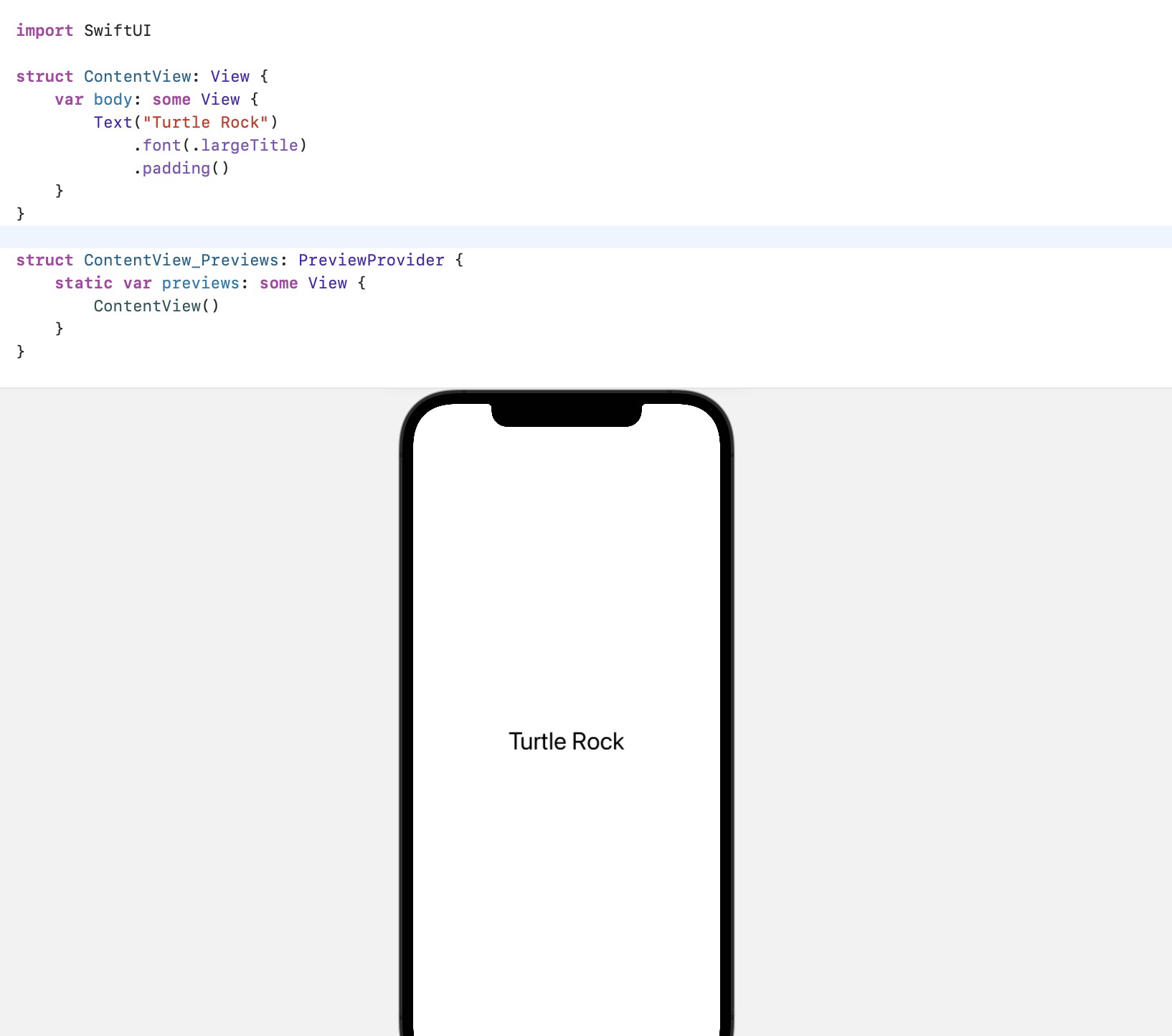Click the 'body' property name
1172x1036 pixels.
113,100
